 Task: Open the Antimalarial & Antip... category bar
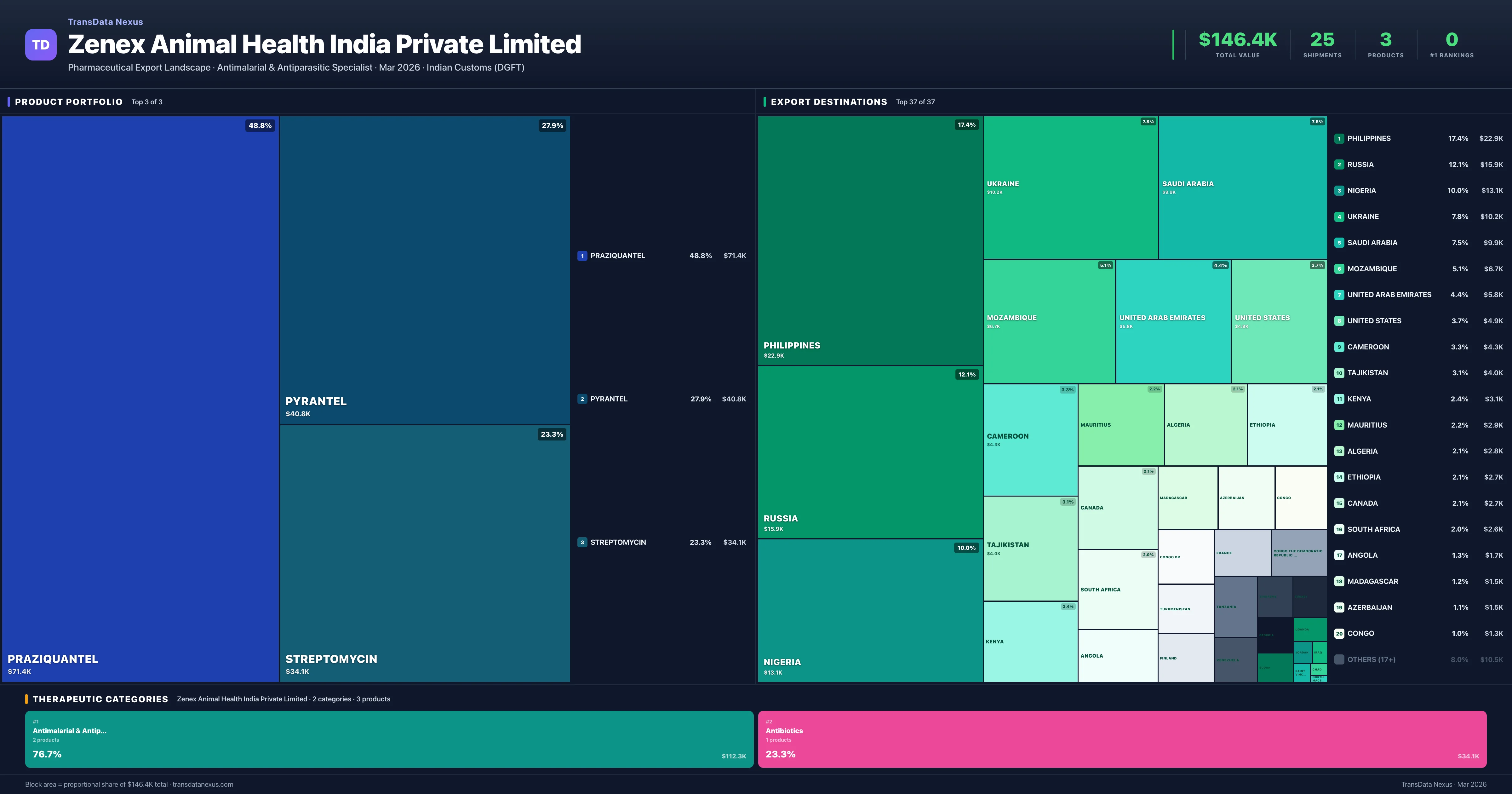coord(389,739)
